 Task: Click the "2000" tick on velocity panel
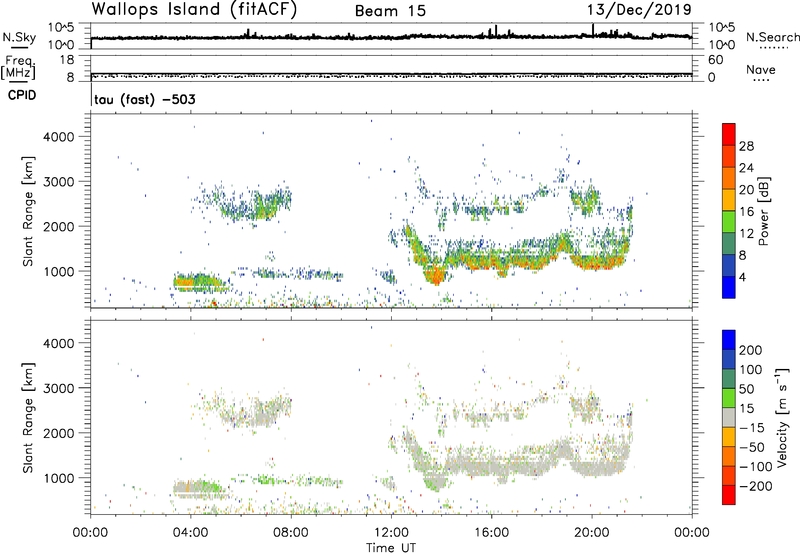[x=59, y=433]
